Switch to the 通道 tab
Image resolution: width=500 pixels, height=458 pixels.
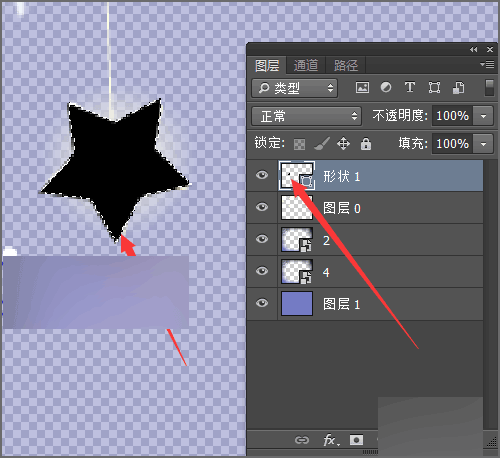click(306, 65)
